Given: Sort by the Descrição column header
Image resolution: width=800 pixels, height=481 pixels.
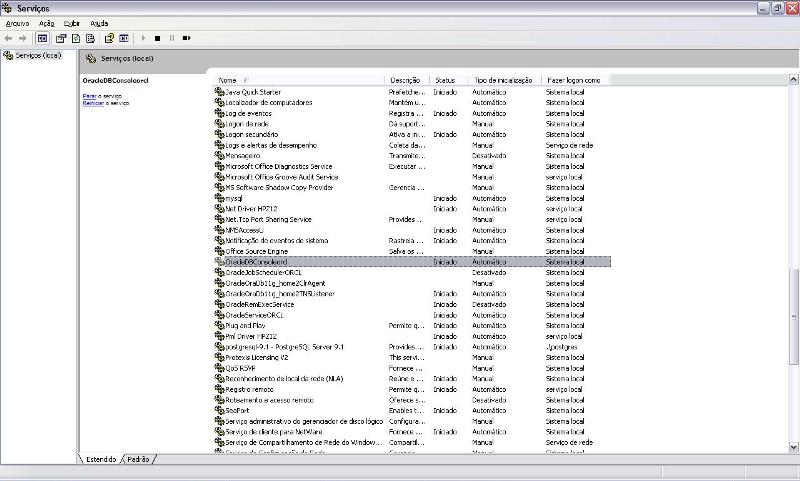Looking at the screenshot, I should (407, 80).
